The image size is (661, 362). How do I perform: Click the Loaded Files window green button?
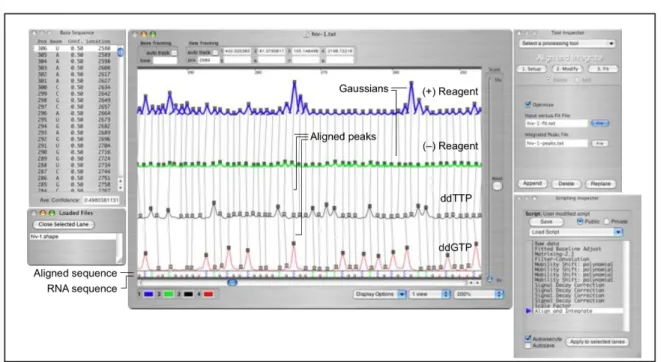click(x=52, y=213)
